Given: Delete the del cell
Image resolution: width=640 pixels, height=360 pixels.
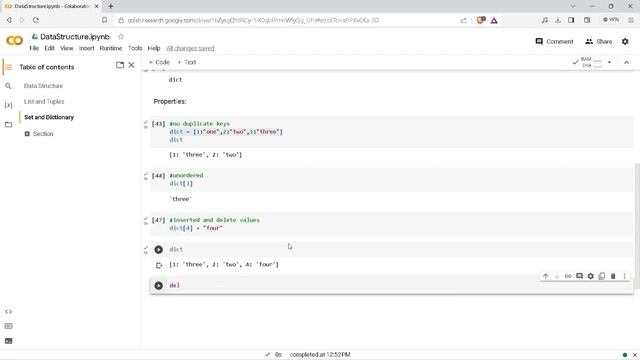Looking at the screenshot, I should [x=613, y=276].
